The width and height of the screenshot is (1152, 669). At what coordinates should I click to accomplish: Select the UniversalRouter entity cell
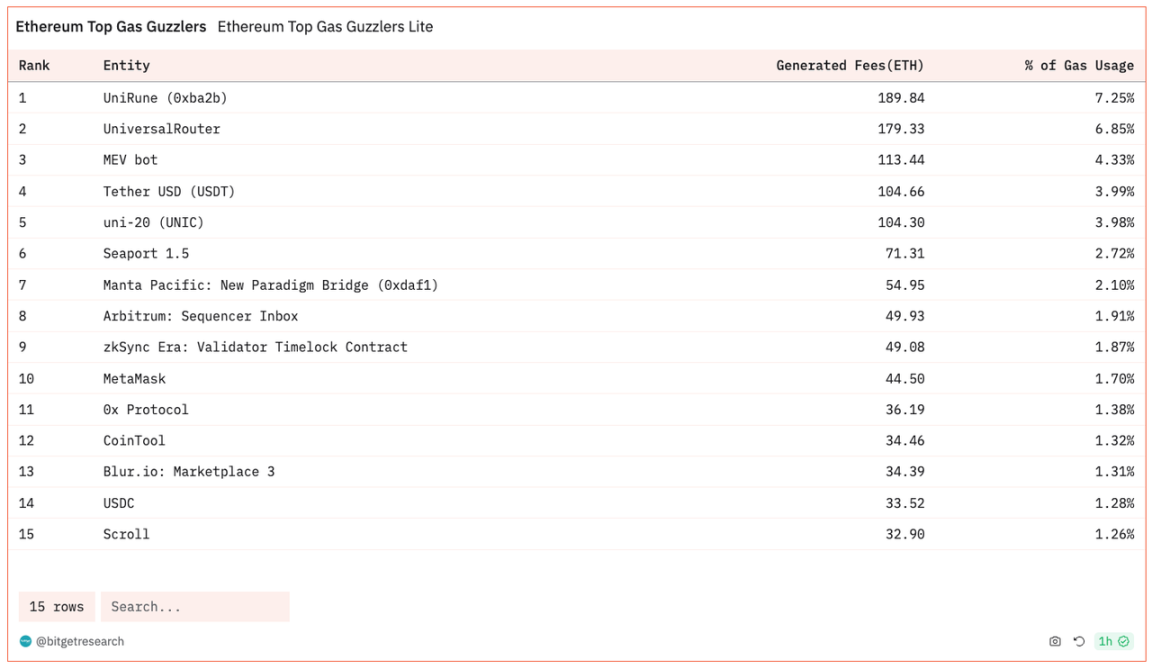[161, 129]
